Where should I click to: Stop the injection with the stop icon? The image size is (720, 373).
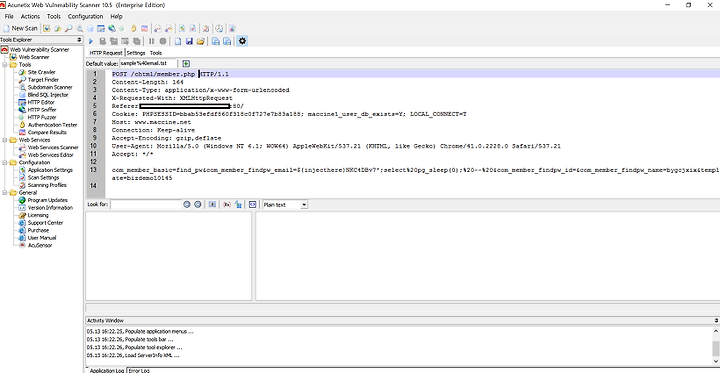163,41
